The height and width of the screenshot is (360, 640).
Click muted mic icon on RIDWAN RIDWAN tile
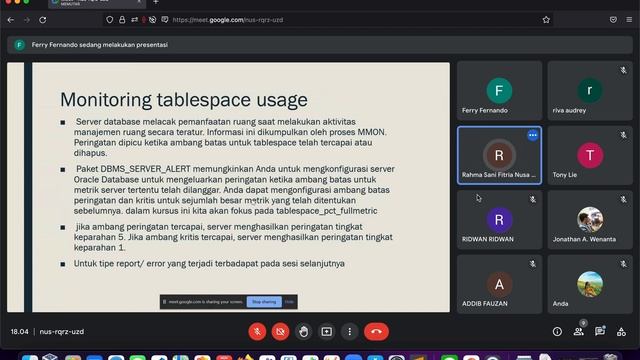tap(533, 199)
